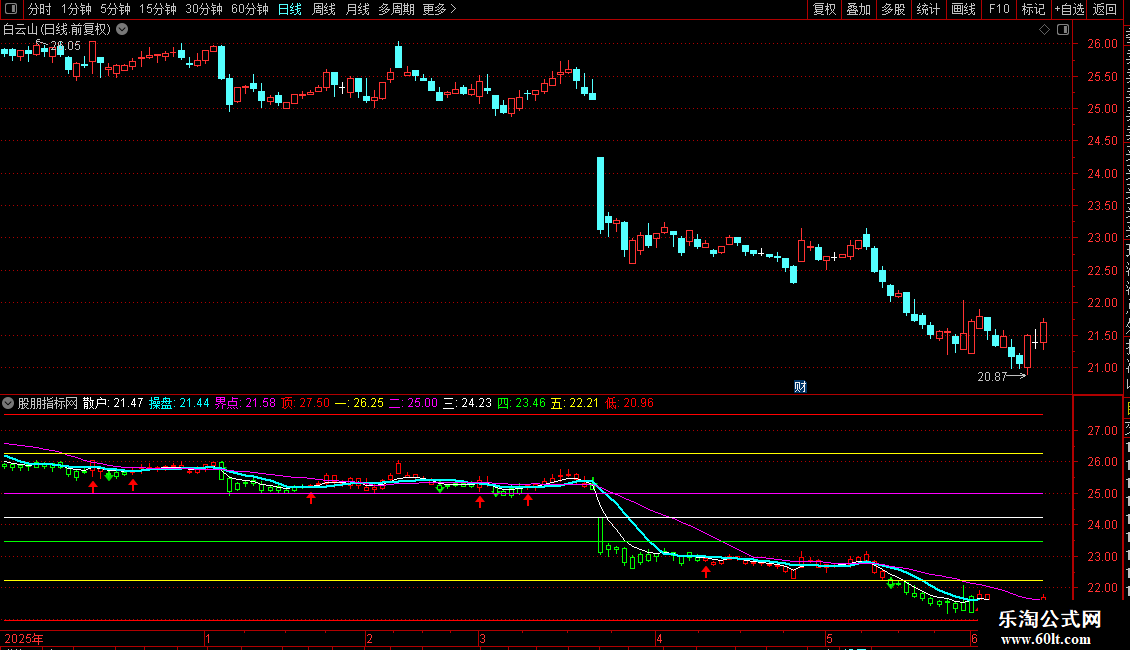Viewport: 1130px width, 650px height.
Task: Open the 多股 multi-stock view
Action: click(x=894, y=9)
